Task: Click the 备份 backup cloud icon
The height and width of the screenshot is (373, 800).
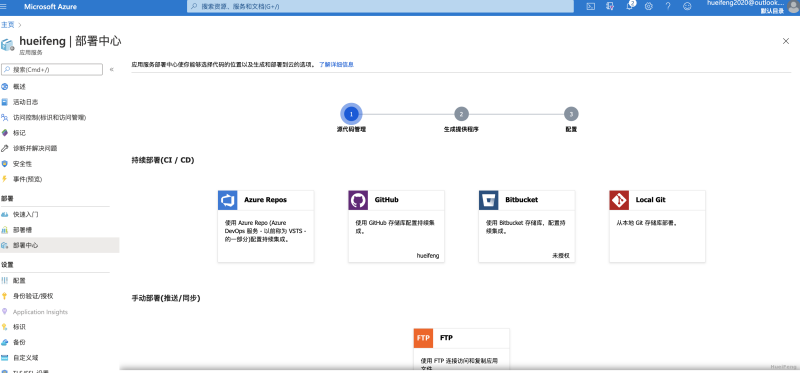Action: [x=5, y=342]
